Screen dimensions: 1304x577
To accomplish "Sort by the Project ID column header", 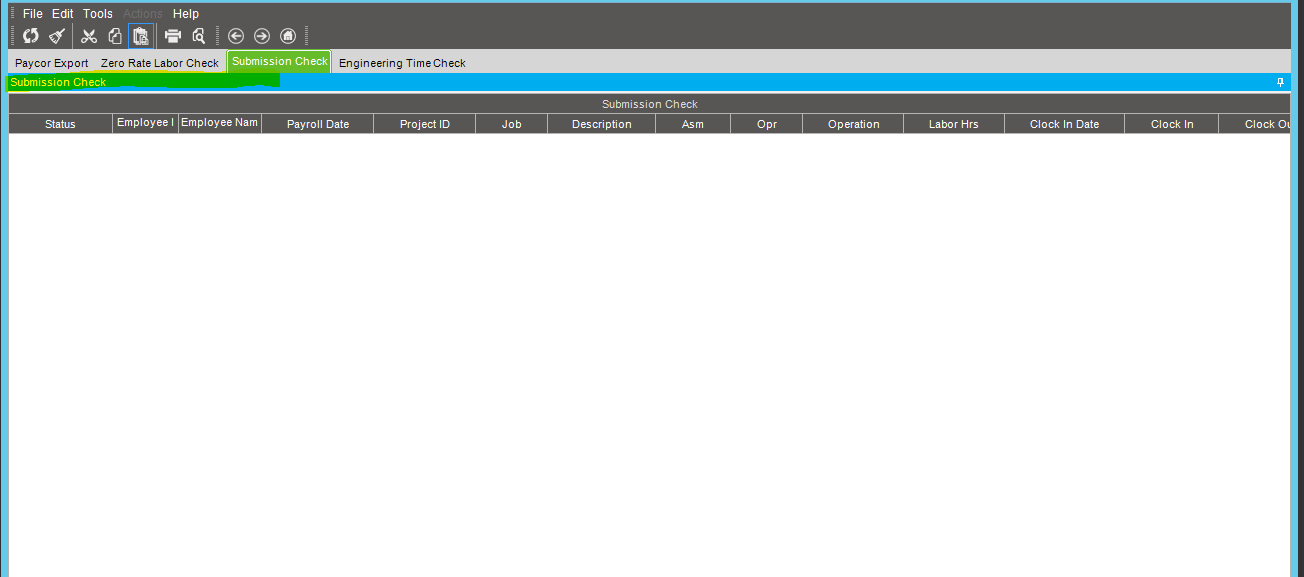I will pyautogui.click(x=425, y=124).
